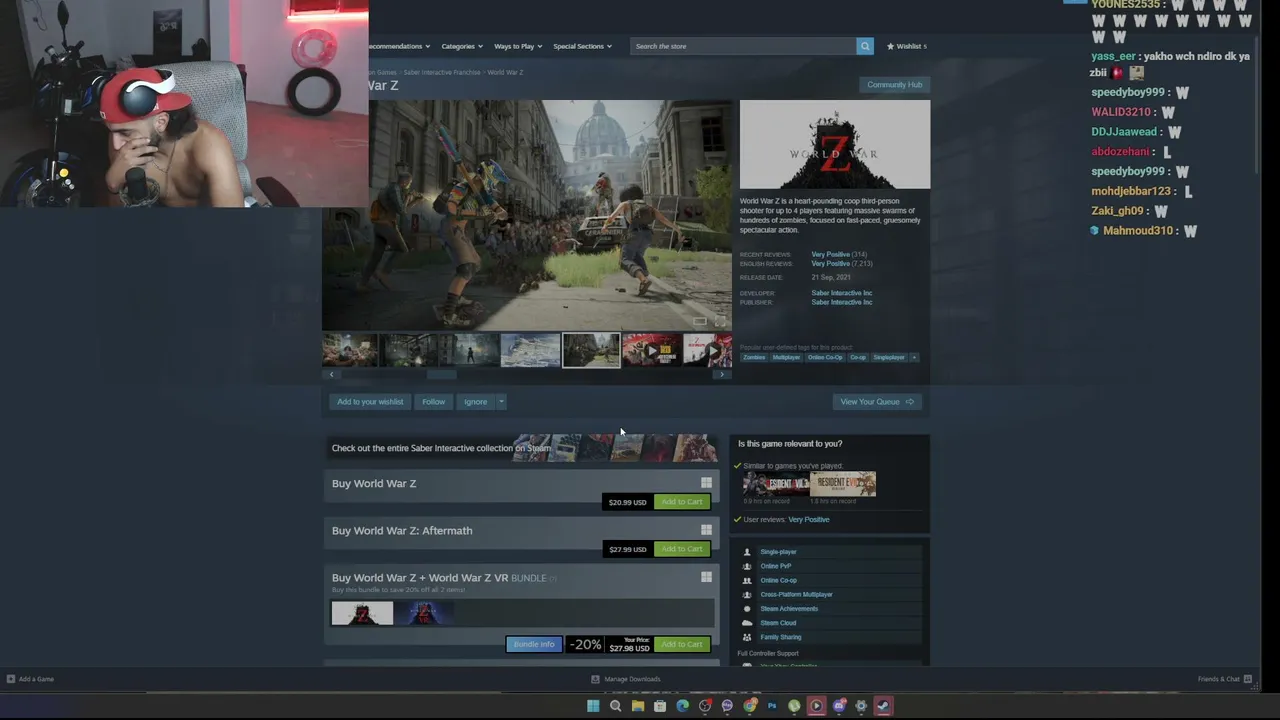Open the Windows Start menu

pos(593,706)
